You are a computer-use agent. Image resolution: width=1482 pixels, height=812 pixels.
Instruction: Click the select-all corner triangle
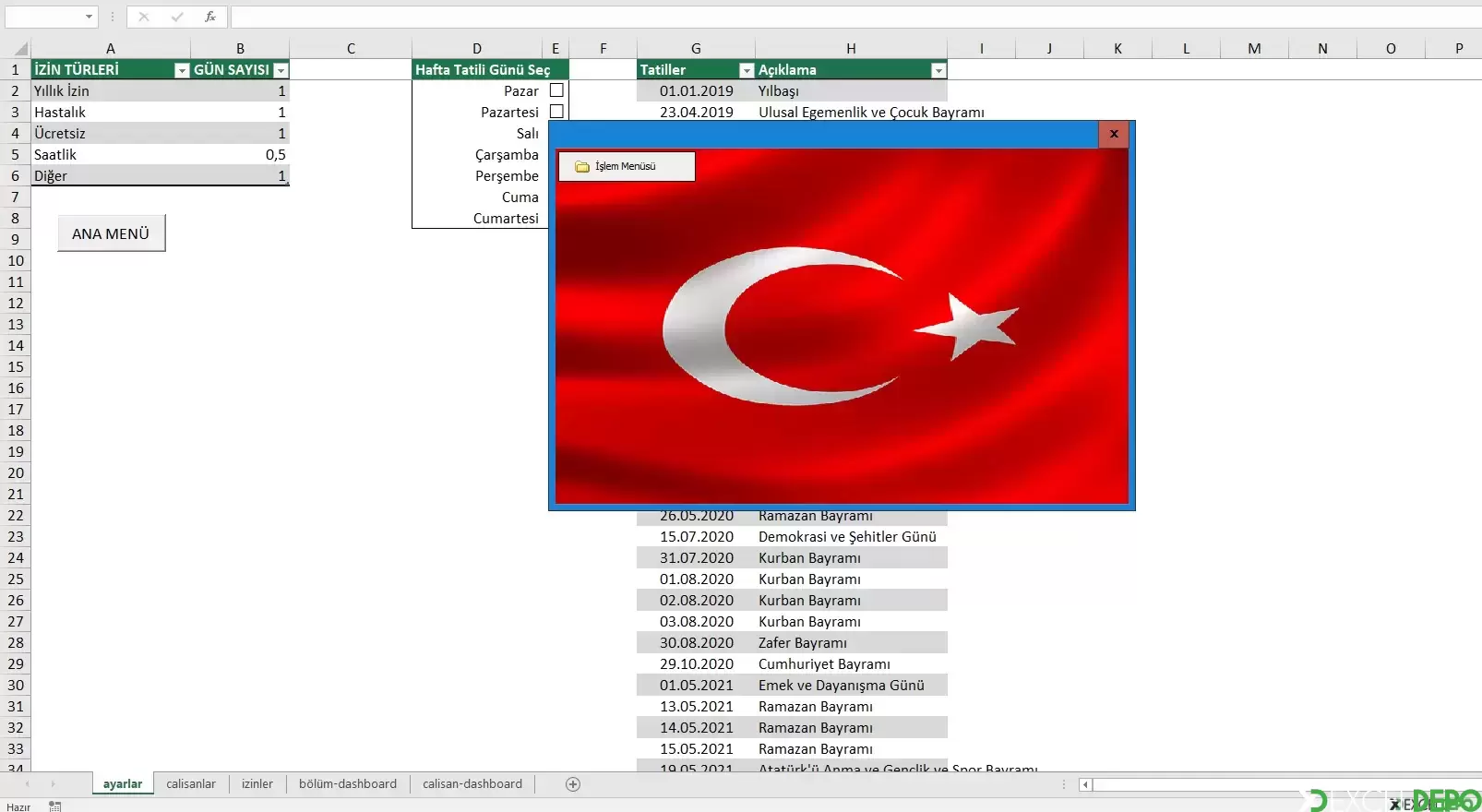[20, 49]
